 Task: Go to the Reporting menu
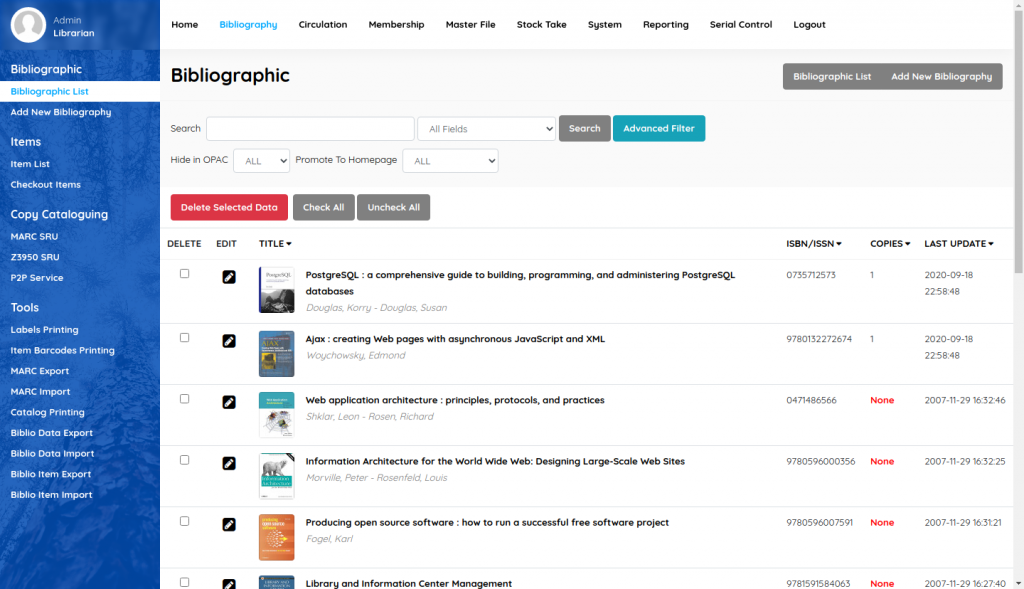tap(665, 25)
